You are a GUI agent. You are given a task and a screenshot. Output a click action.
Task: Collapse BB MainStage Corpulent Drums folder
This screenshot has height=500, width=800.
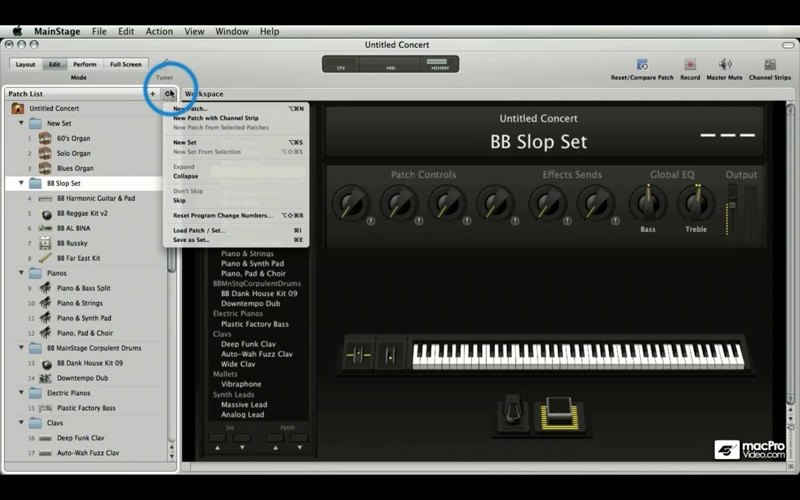(x=21, y=347)
